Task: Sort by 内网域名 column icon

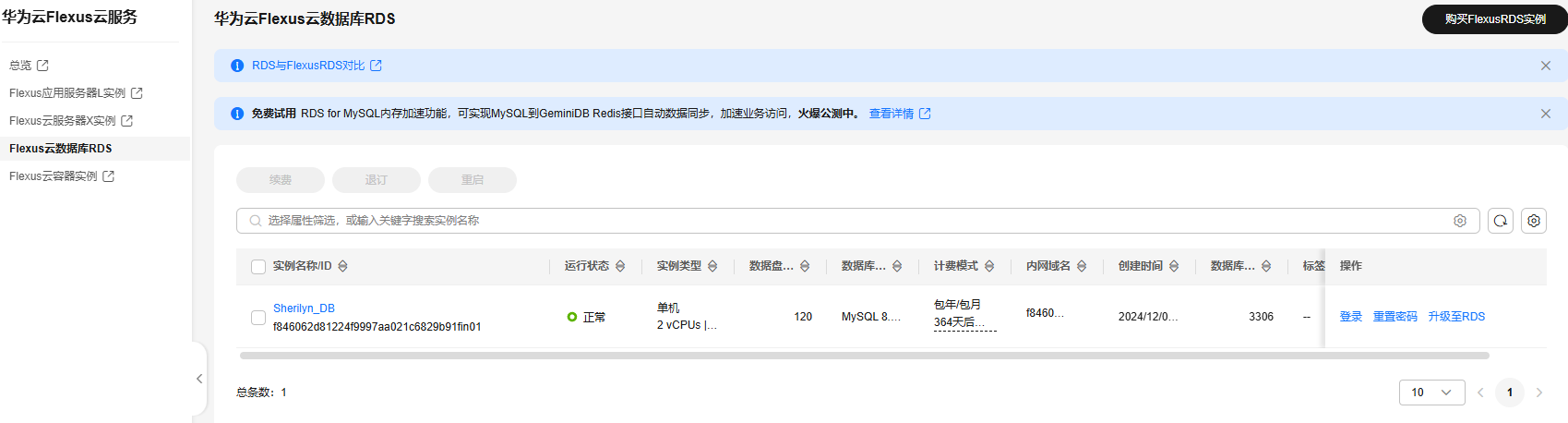Action: click(1082, 266)
